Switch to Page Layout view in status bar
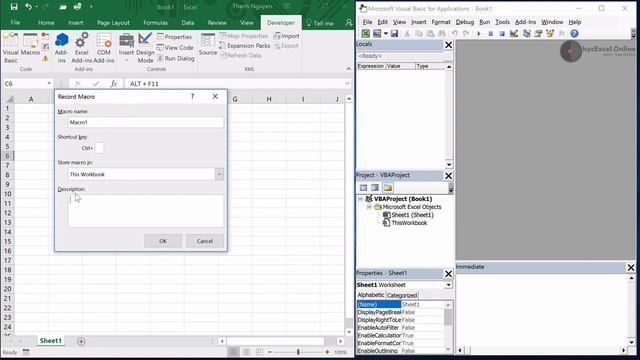Screen dimensions: 640x360 click(247, 352)
